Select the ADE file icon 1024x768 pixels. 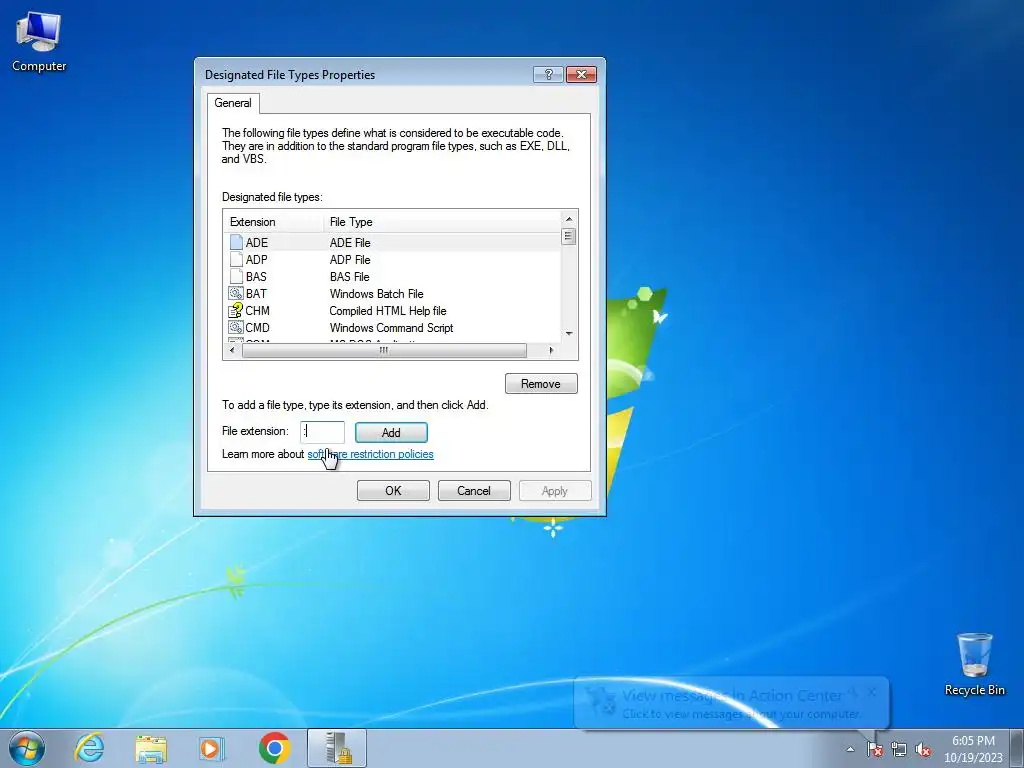click(x=236, y=242)
